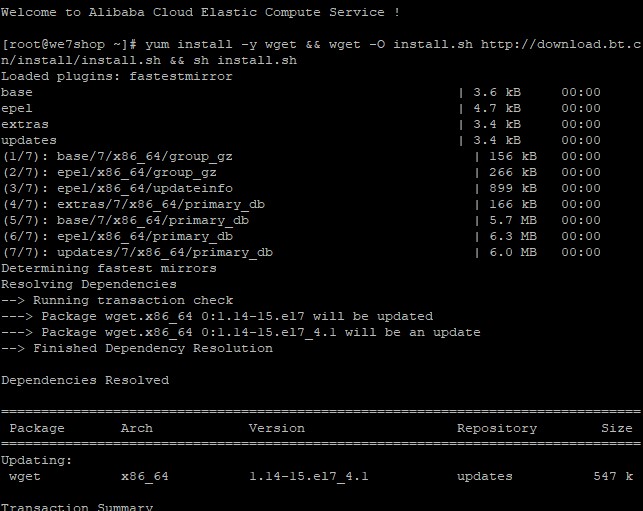The width and height of the screenshot is (643, 511).
Task: Click the 'wget' package name in table
Action: point(25,477)
